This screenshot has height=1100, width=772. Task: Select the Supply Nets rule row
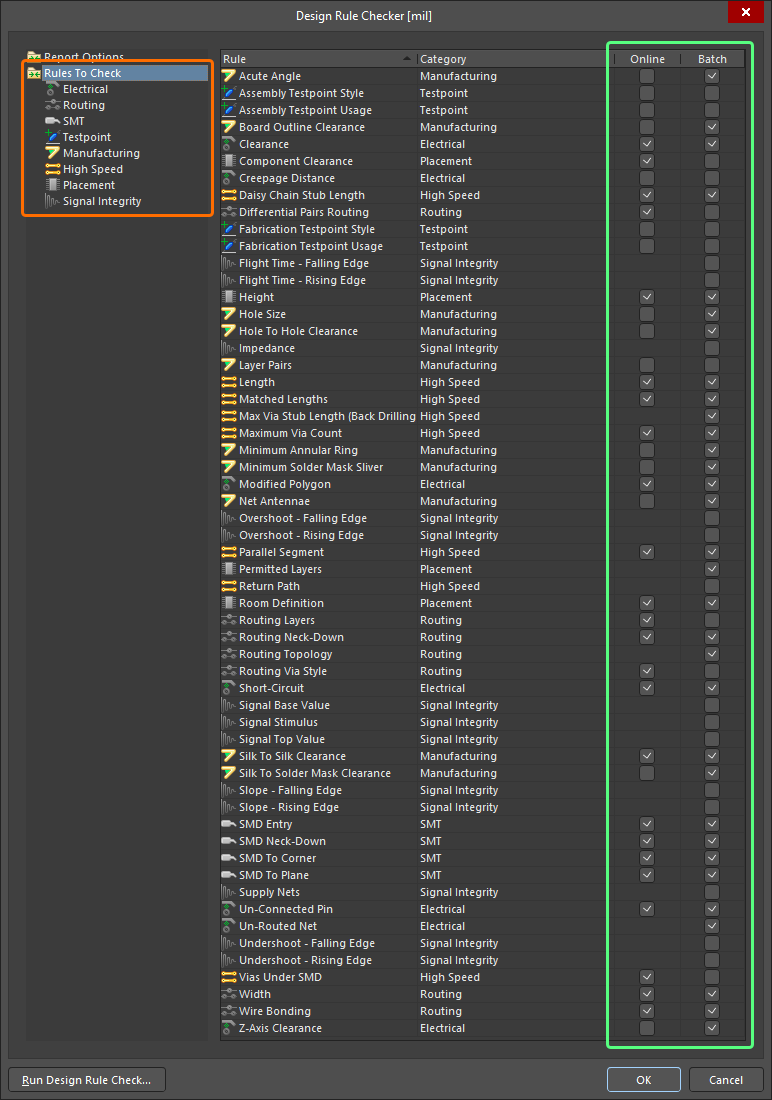pos(483,892)
